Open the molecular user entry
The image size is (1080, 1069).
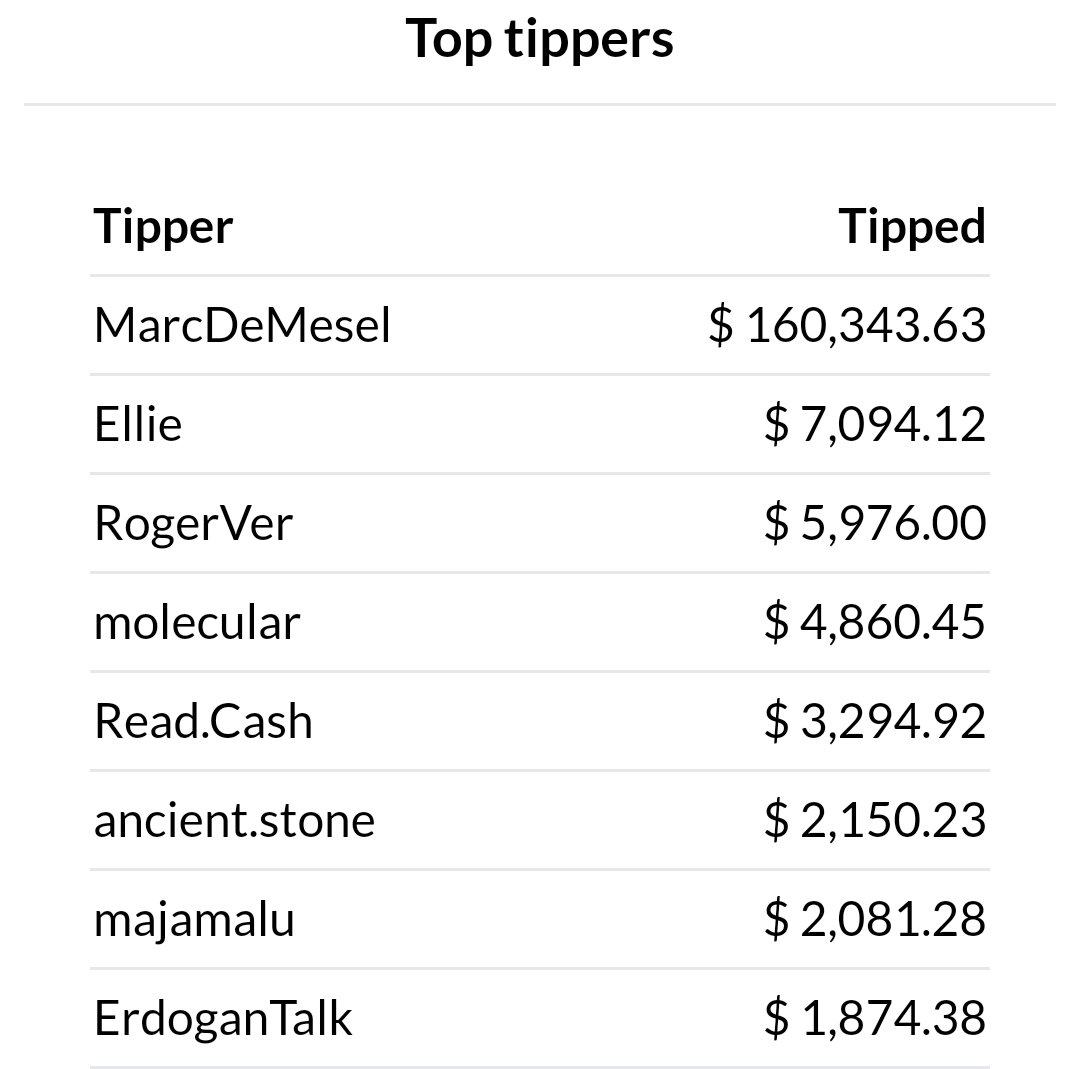(197, 623)
